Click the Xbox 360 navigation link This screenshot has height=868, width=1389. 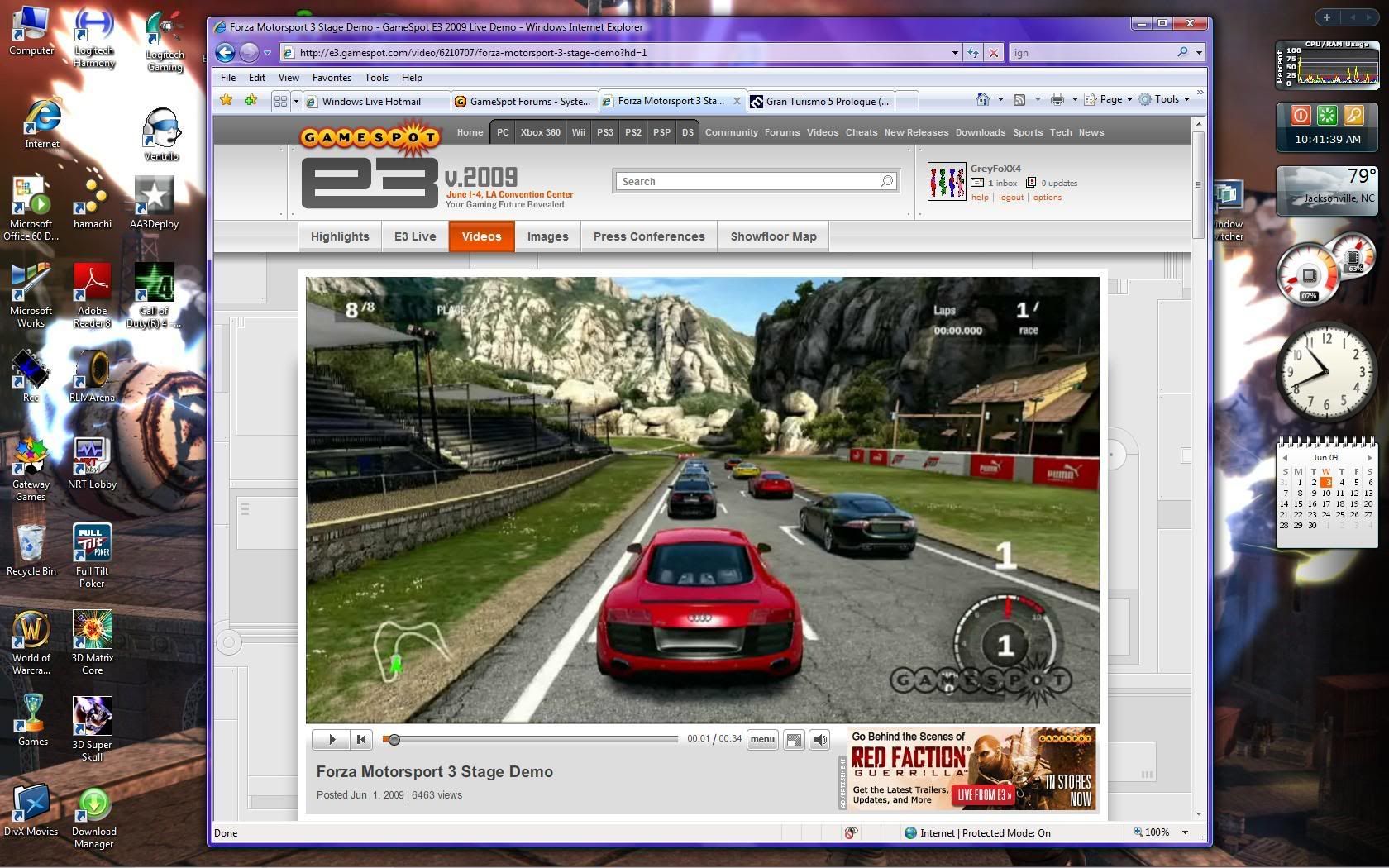pyautogui.click(x=540, y=132)
